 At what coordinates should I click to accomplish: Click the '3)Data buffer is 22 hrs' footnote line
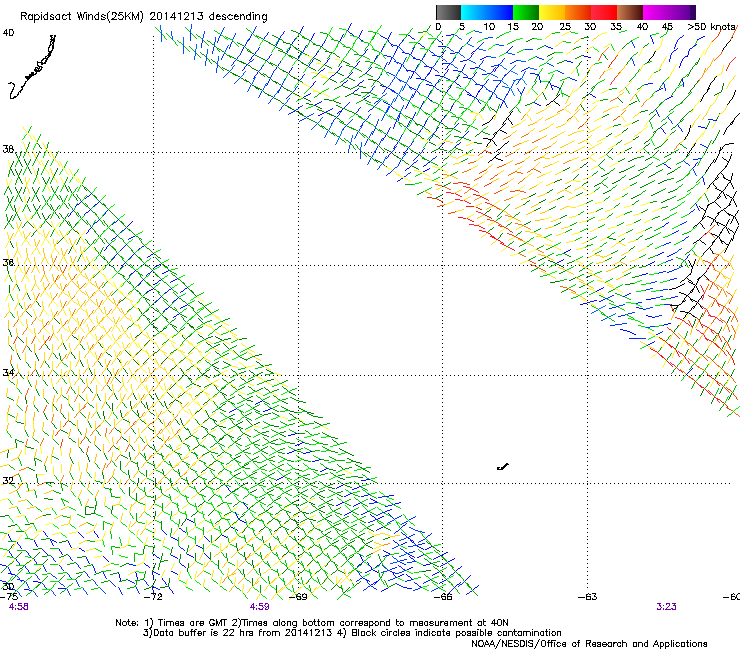click(x=352, y=633)
